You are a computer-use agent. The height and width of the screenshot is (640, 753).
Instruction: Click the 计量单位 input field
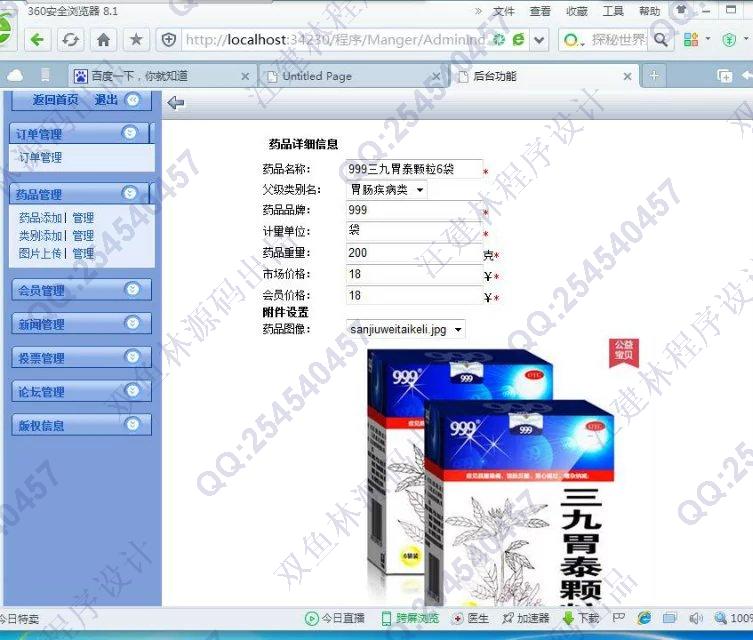point(414,231)
